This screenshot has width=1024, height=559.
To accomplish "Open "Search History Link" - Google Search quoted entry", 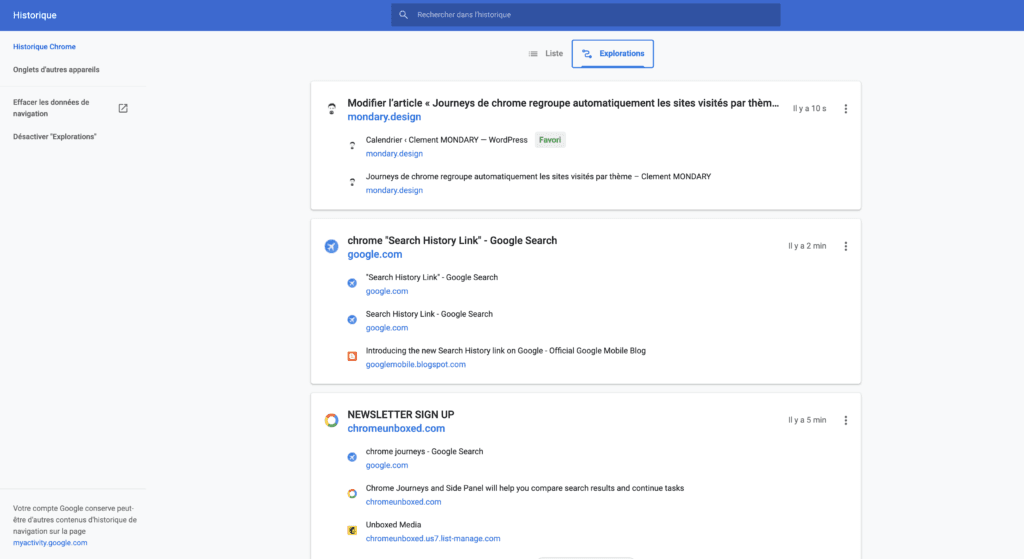I will click(x=432, y=277).
